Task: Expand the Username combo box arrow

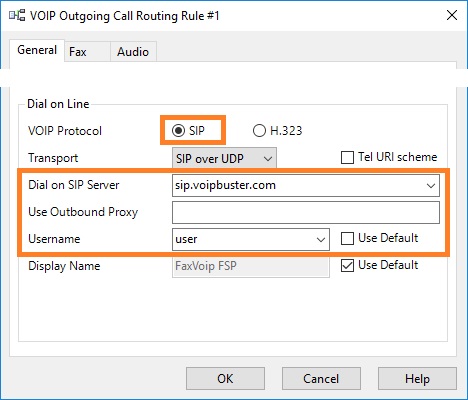Action: (x=321, y=239)
